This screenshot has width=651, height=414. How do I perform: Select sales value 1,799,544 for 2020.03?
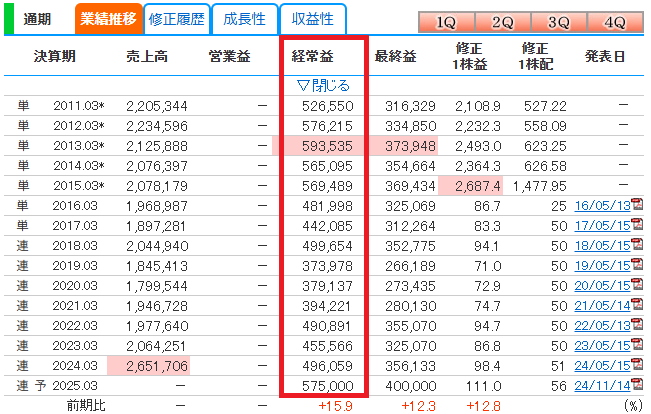157,286
